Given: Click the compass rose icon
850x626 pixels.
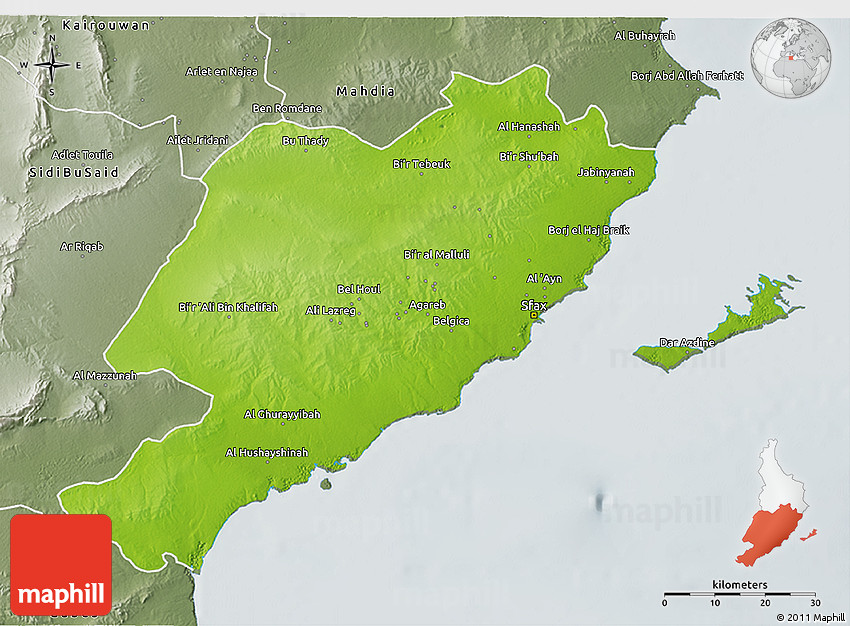Looking at the screenshot, I should (52, 66).
